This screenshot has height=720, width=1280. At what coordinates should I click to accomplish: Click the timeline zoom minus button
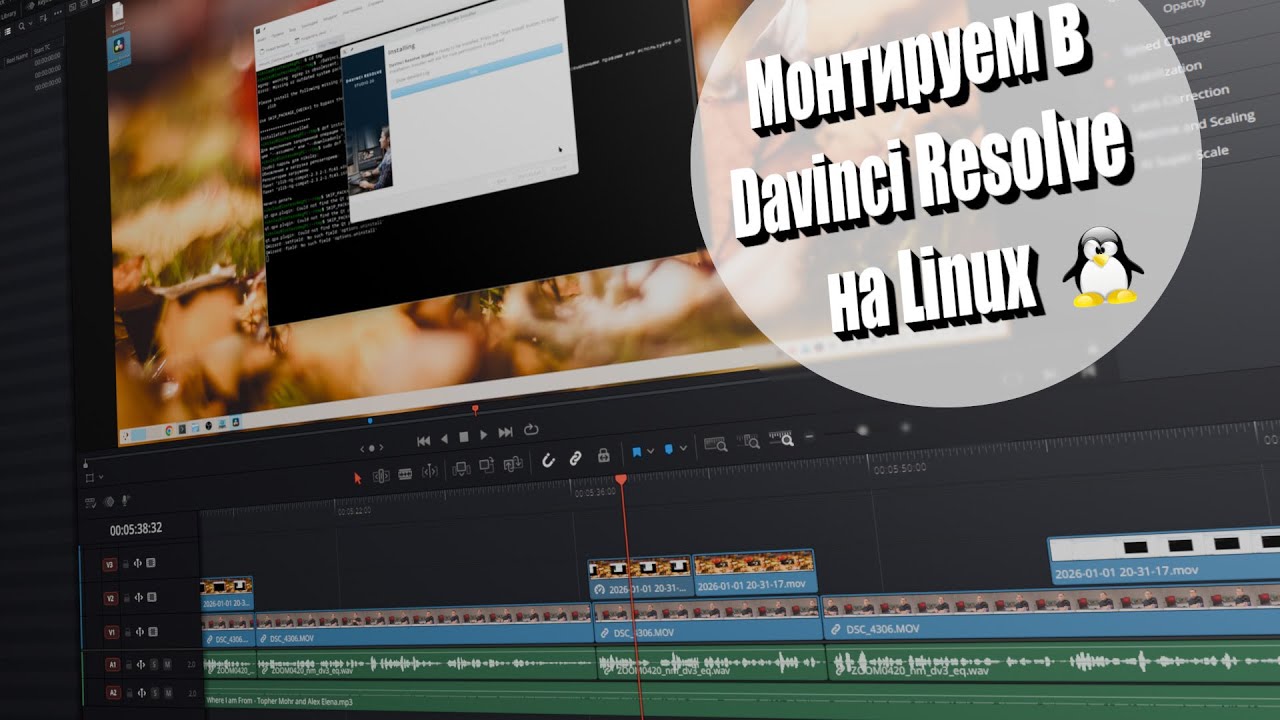(x=809, y=436)
